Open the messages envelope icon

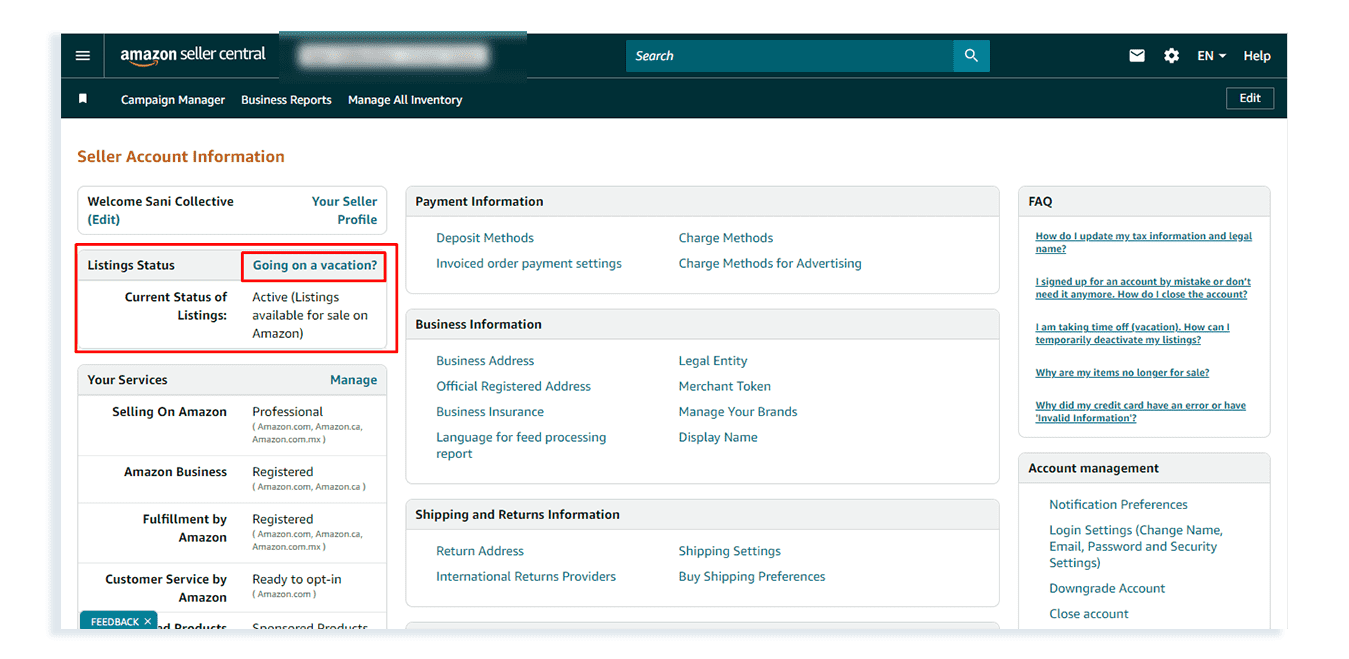tap(1136, 55)
